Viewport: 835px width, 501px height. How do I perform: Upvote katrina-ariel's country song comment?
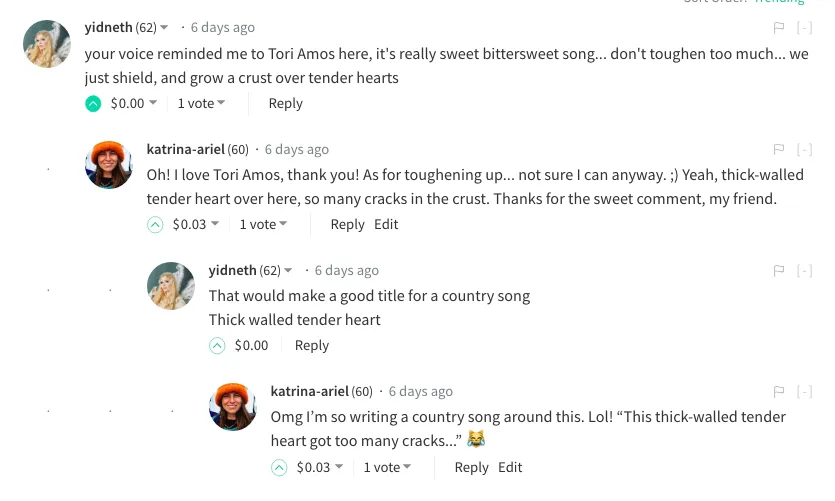coord(279,467)
